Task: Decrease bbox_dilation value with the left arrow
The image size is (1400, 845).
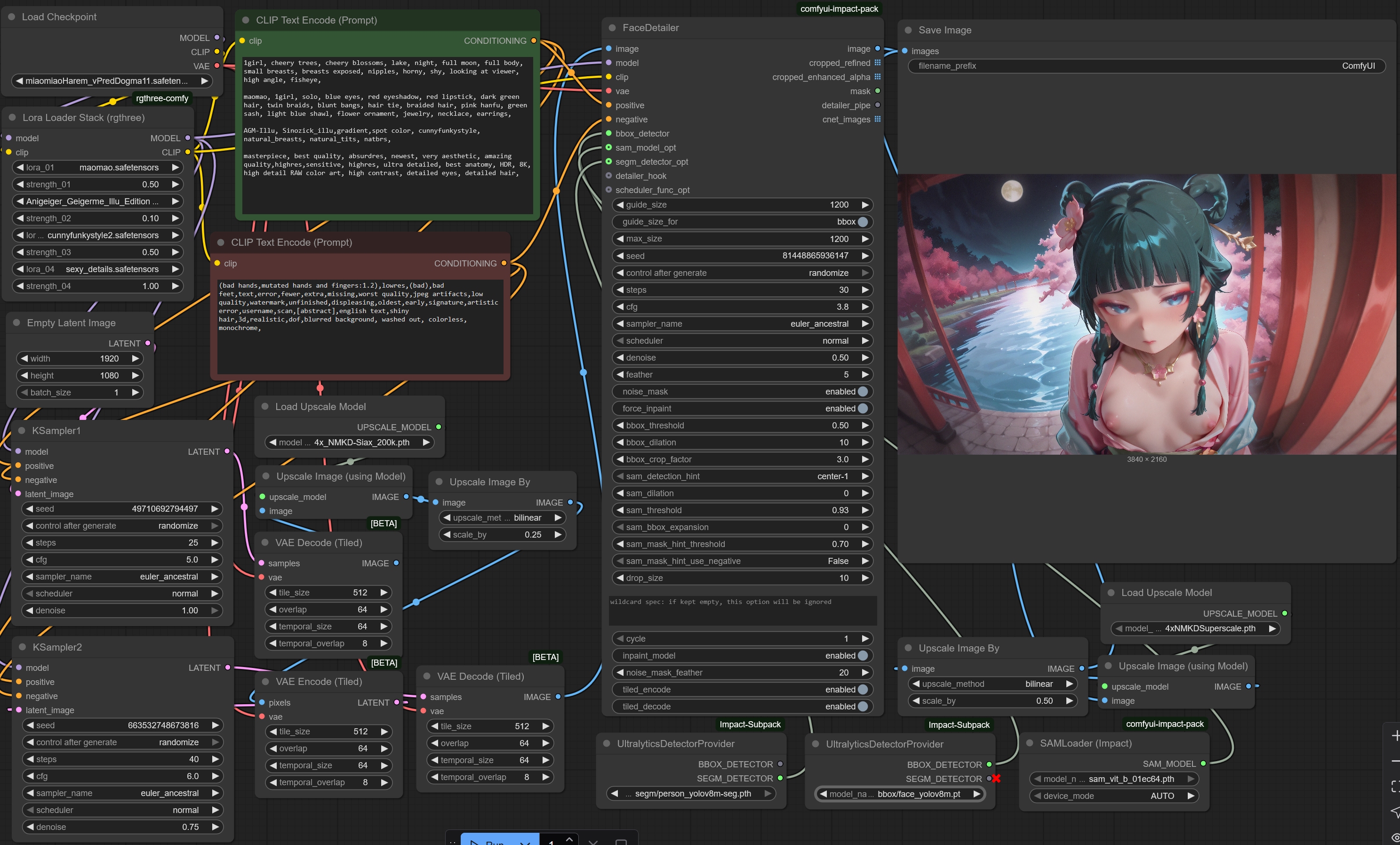Action: coord(620,442)
